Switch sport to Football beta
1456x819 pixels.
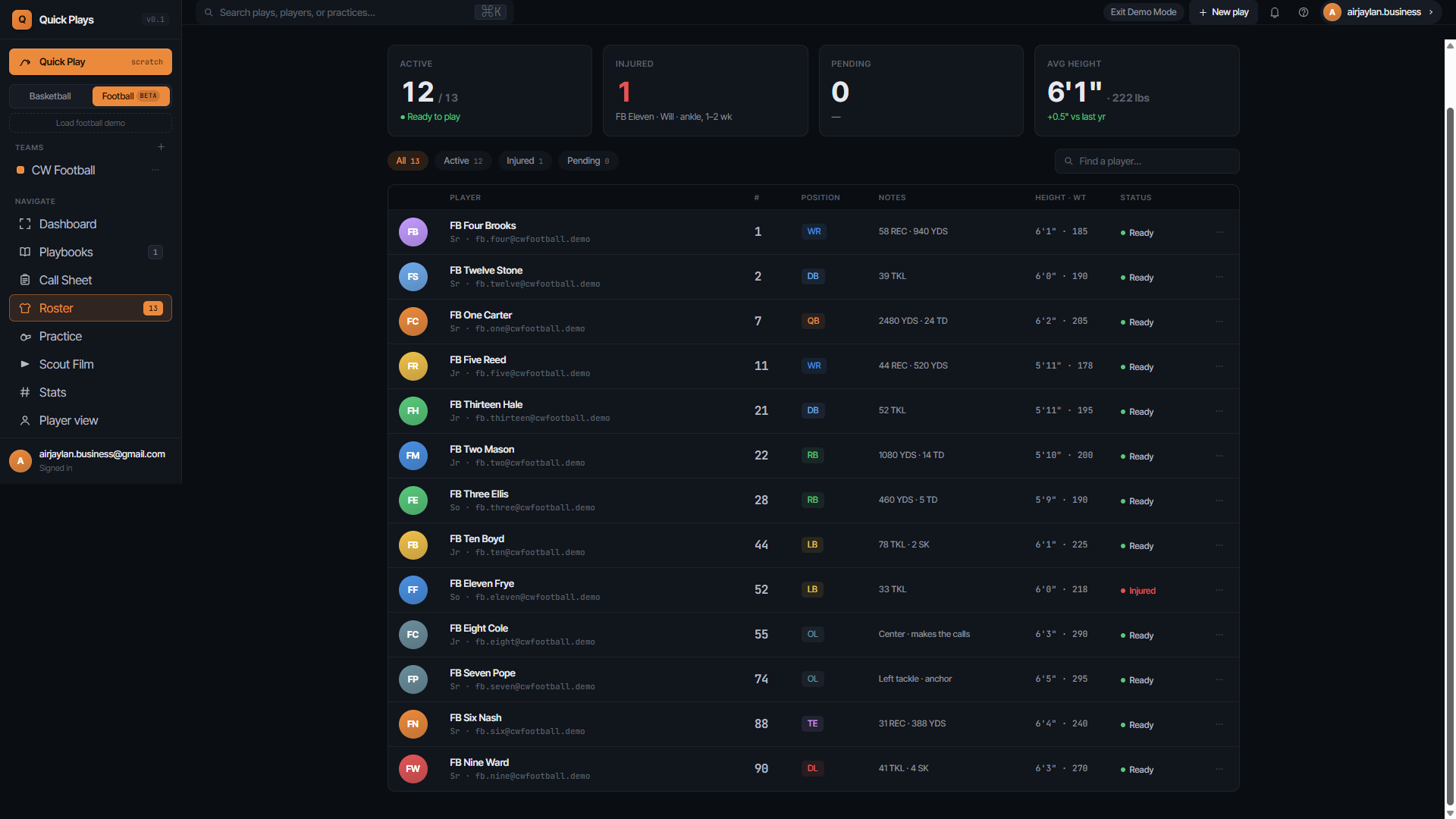click(130, 96)
